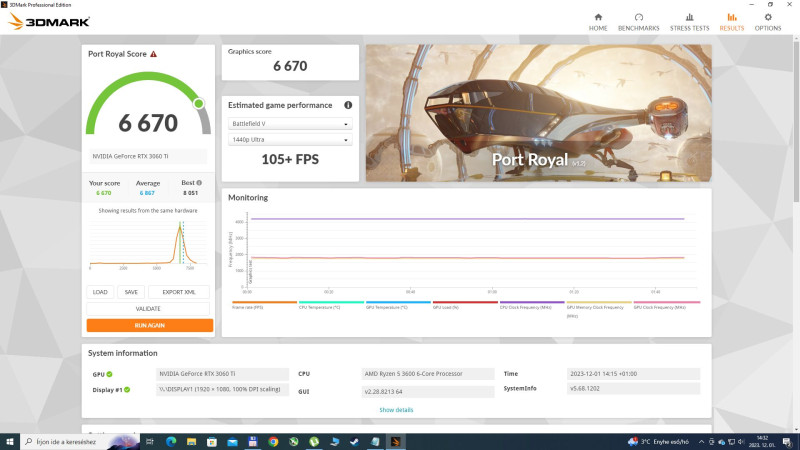Click the Your score value 6 670
The height and width of the screenshot is (450, 800).
point(104,193)
